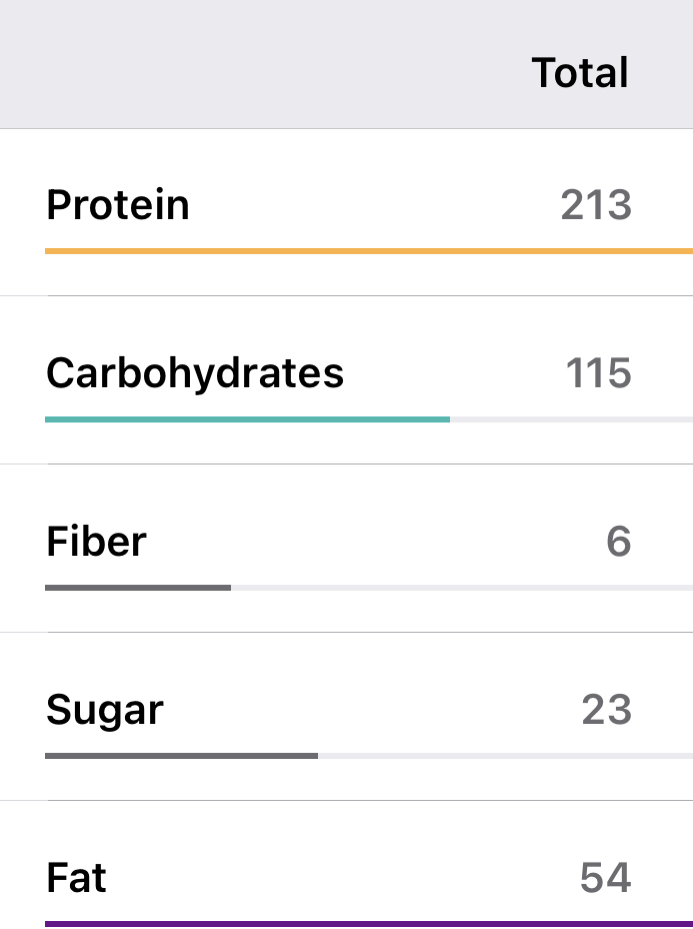The height and width of the screenshot is (929, 693).
Task: Click the Protein total value 213
Action: click(x=596, y=205)
